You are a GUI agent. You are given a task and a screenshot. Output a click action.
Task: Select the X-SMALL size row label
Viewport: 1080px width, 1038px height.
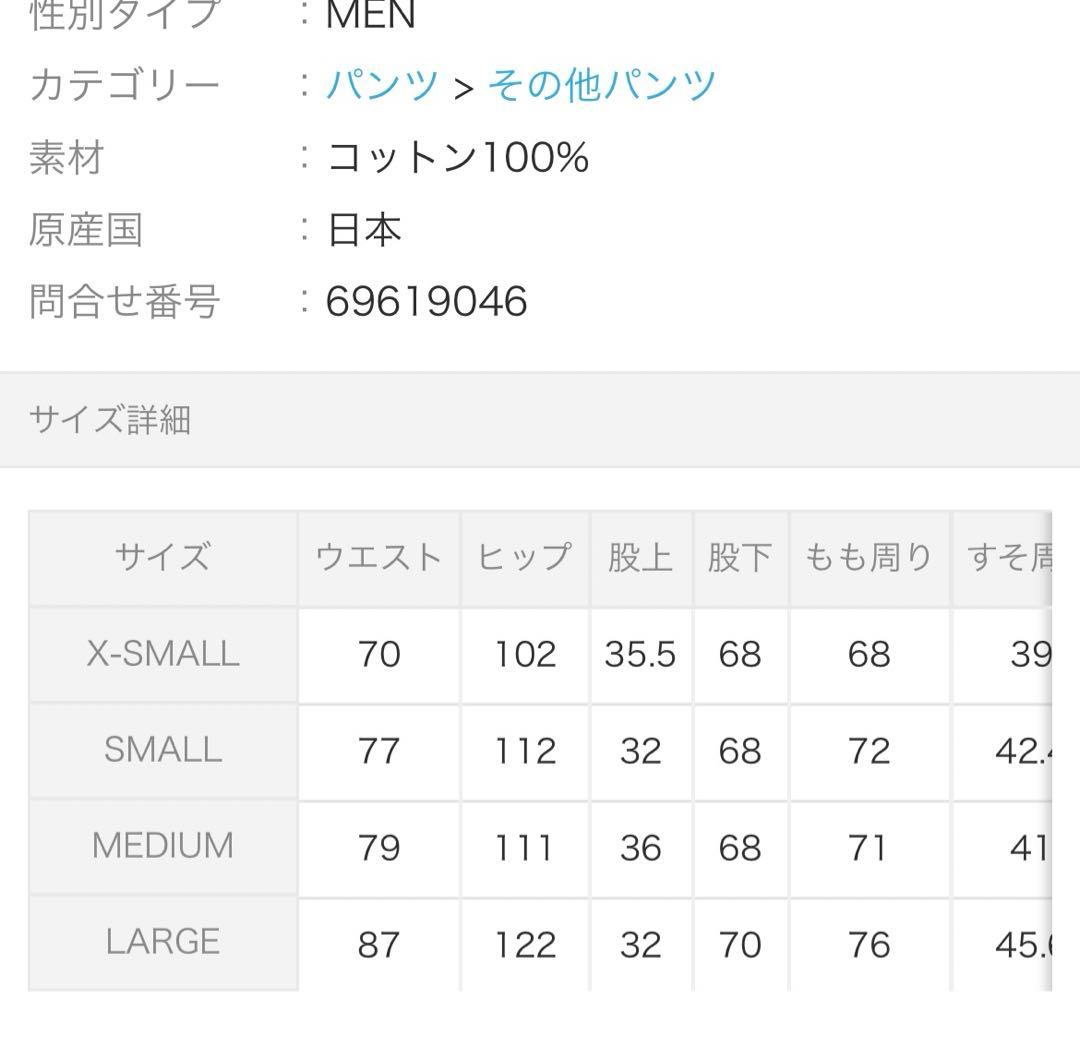(163, 654)
